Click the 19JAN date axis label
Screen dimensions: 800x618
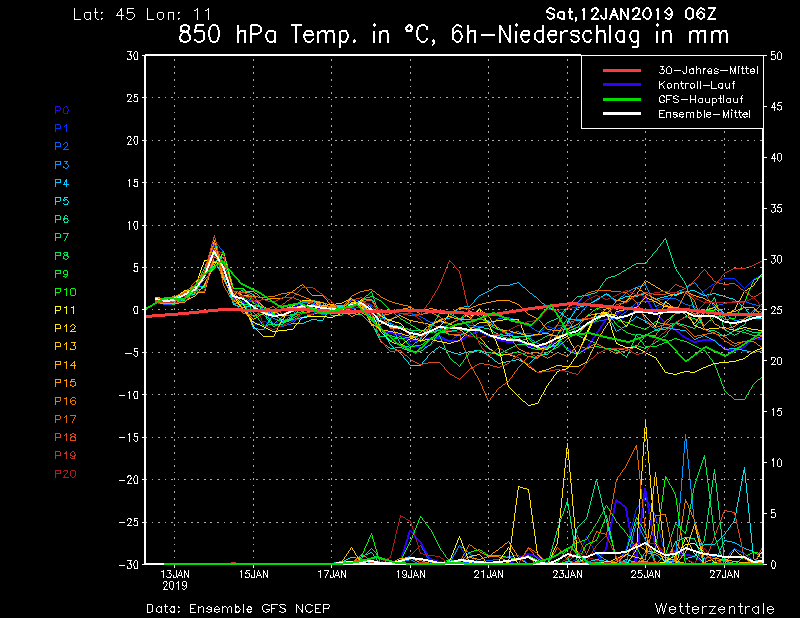tap(411, 574)
